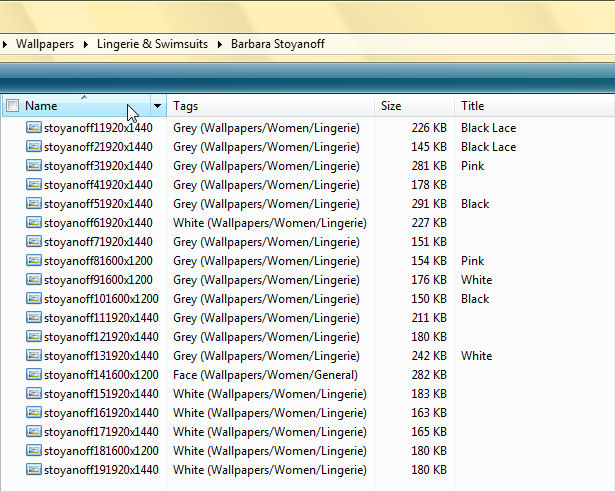Click the file icon beside stoyanoff101600x1200

[x=33, y=299]
